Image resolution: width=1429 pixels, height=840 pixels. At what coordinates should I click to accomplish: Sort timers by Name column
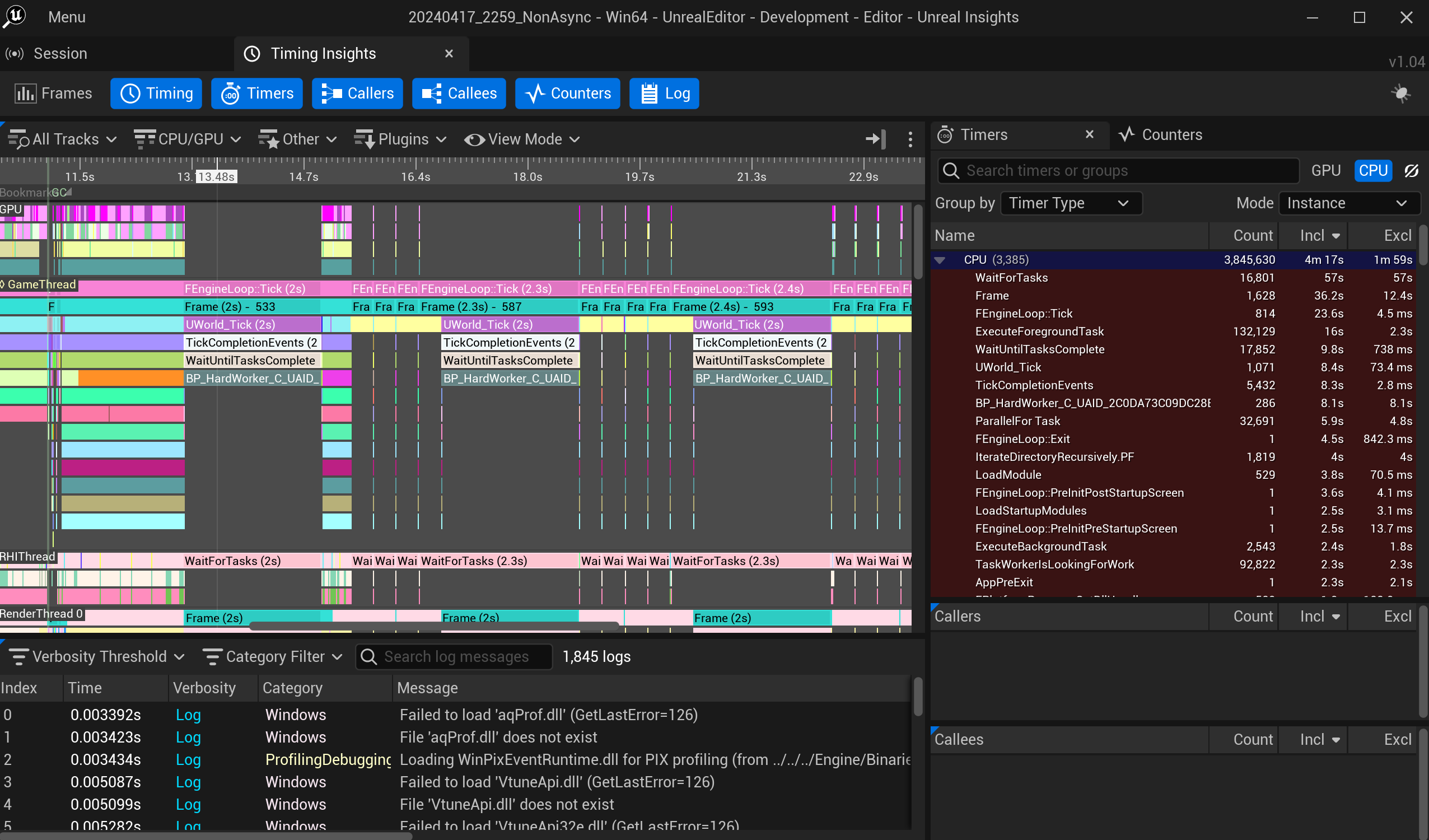point(1070,235)
